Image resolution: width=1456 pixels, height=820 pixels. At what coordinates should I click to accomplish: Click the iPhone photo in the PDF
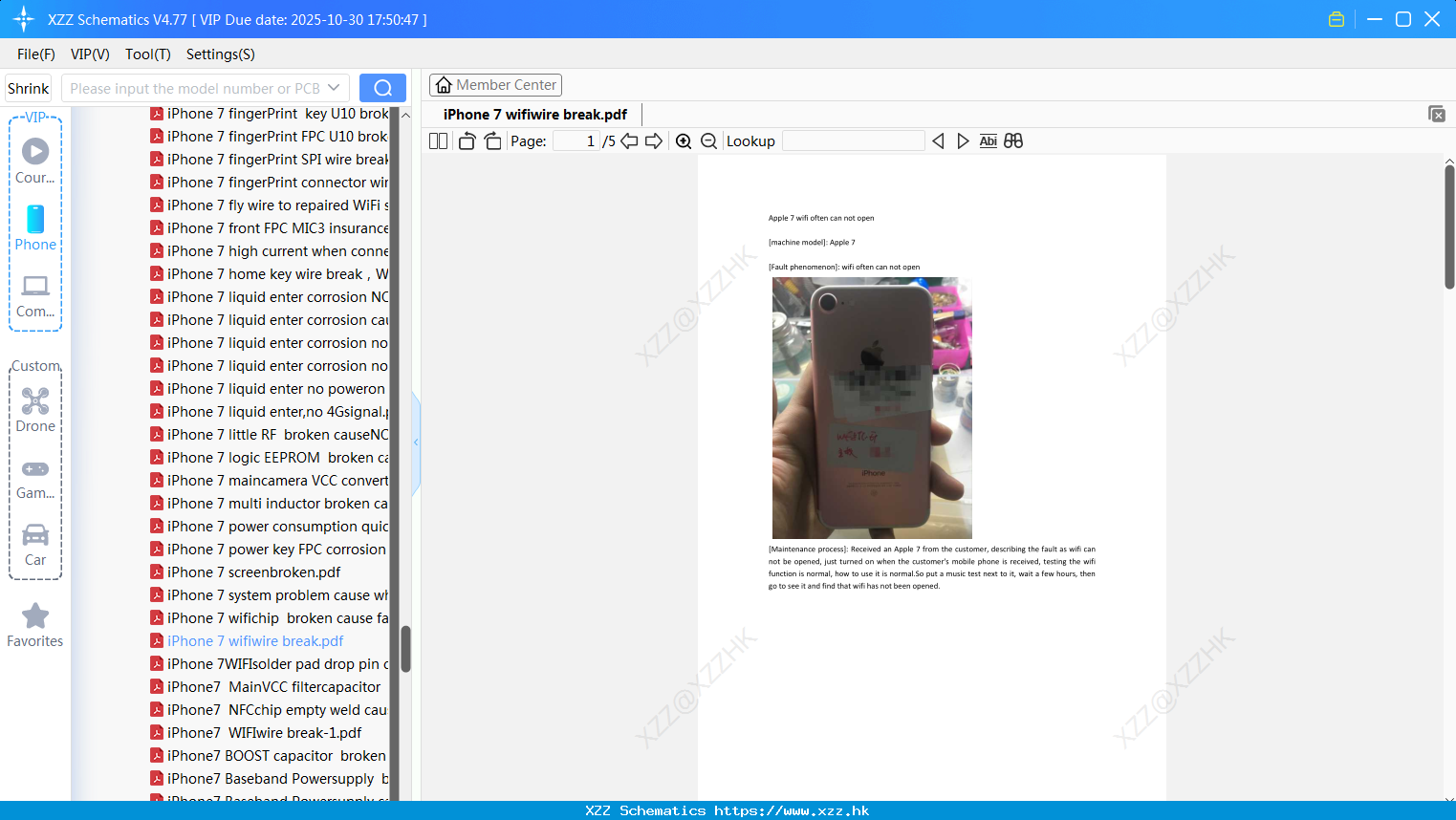coord(872,408)
